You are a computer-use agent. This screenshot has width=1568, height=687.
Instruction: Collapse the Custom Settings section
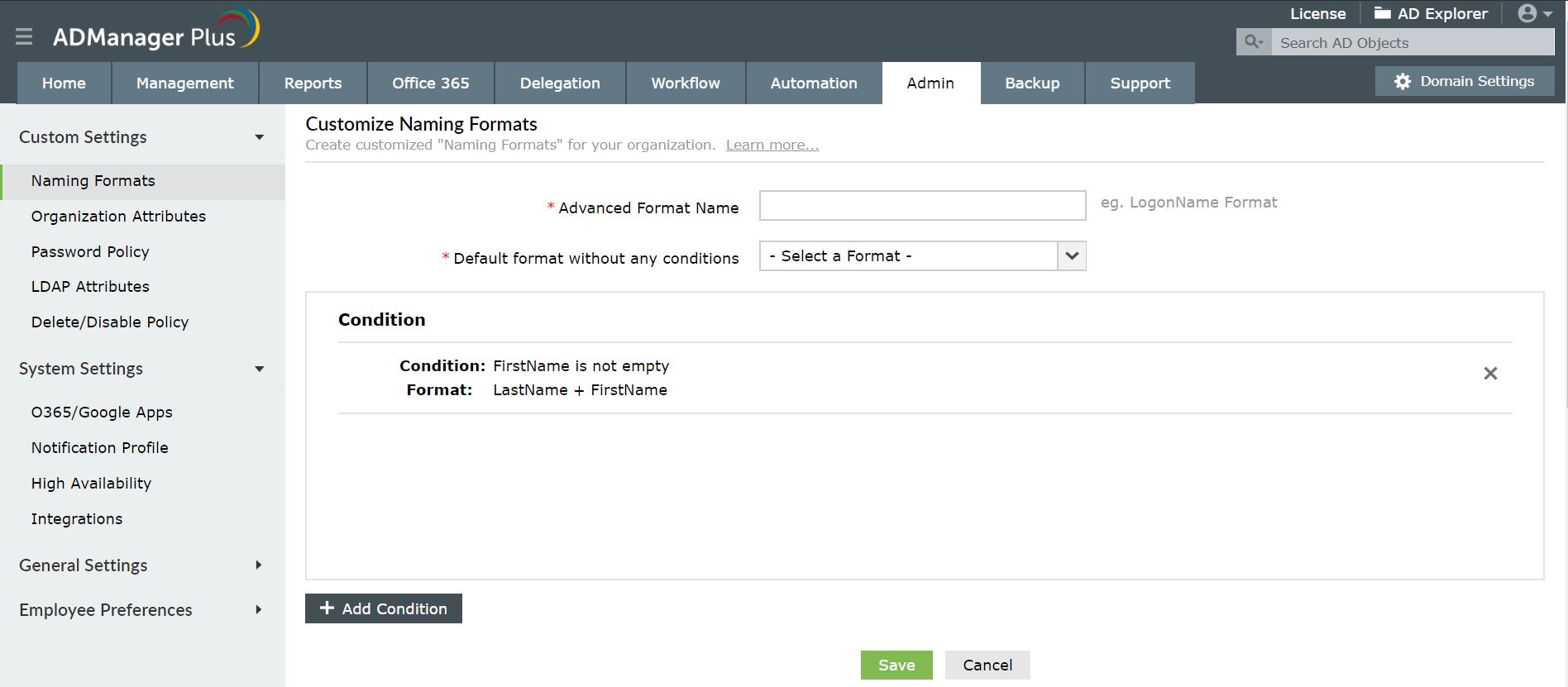[259, 137]
